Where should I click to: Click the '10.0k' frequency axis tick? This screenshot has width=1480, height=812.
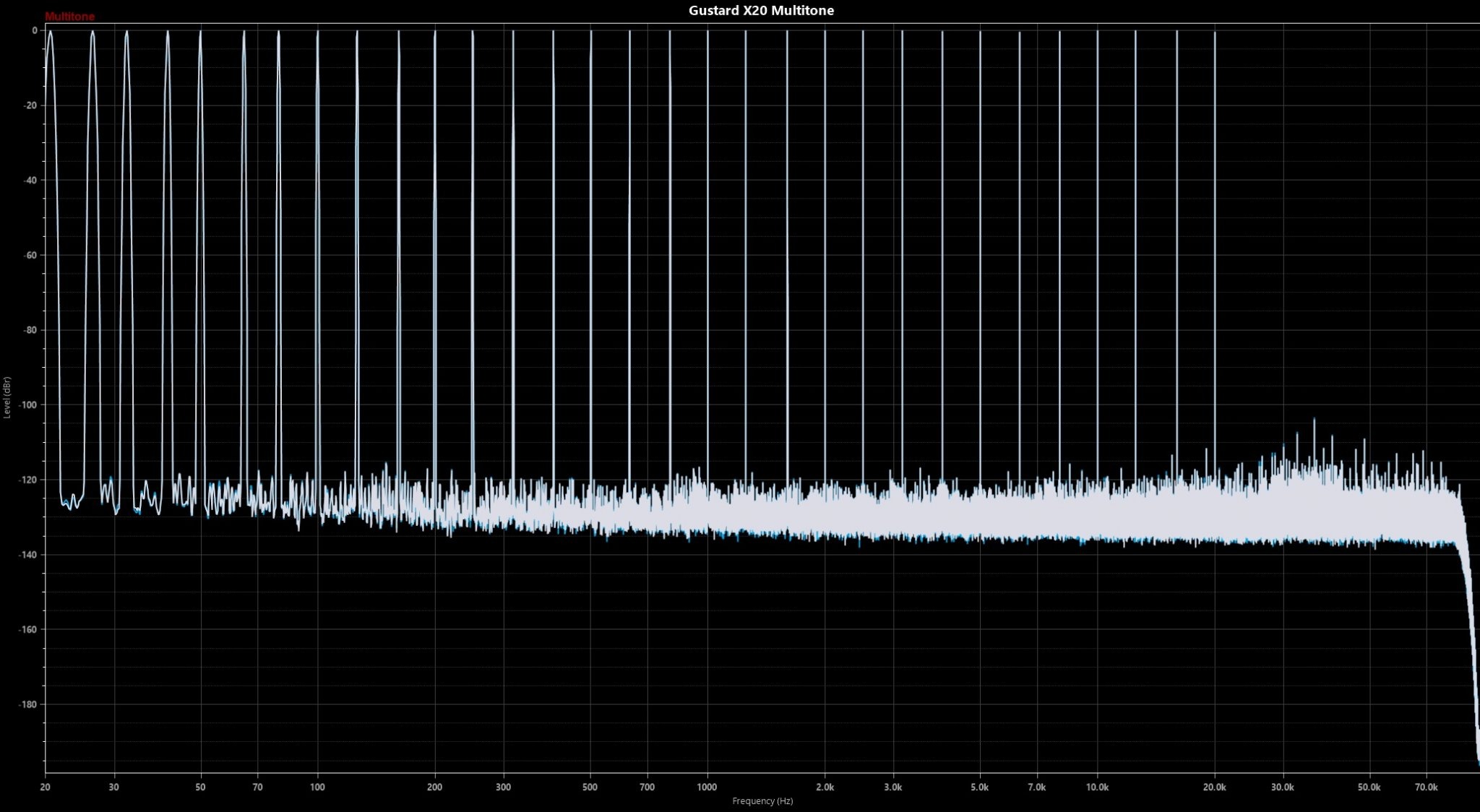[1097, 787]
